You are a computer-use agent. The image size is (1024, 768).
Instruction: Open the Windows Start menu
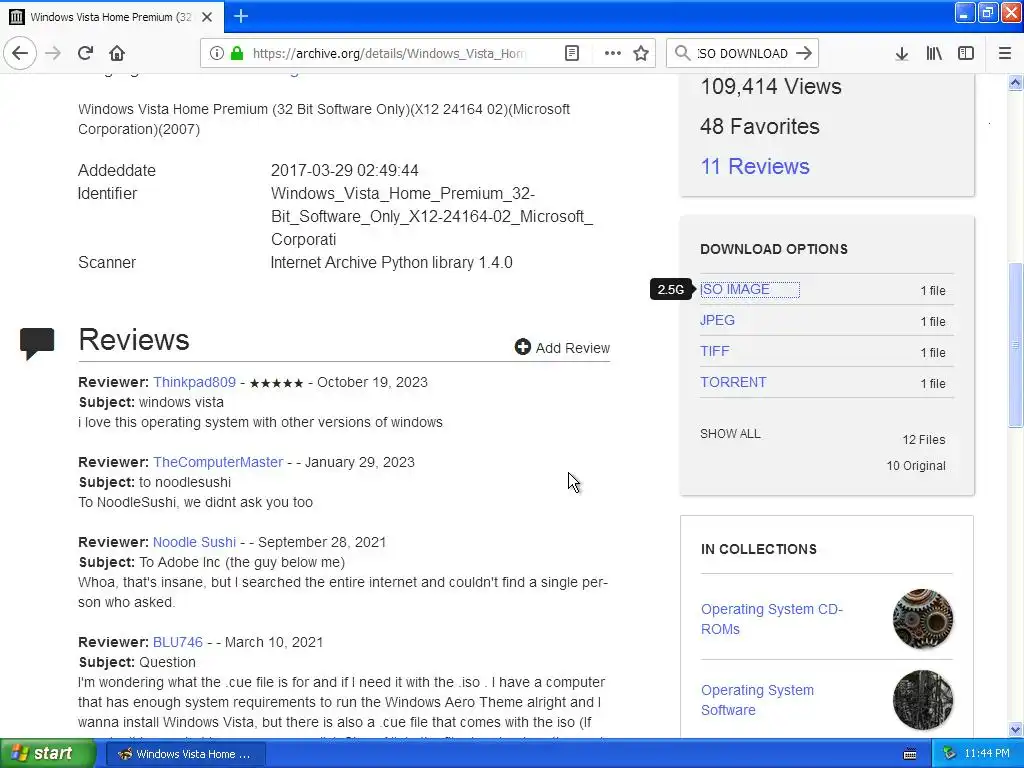point(48,754)
